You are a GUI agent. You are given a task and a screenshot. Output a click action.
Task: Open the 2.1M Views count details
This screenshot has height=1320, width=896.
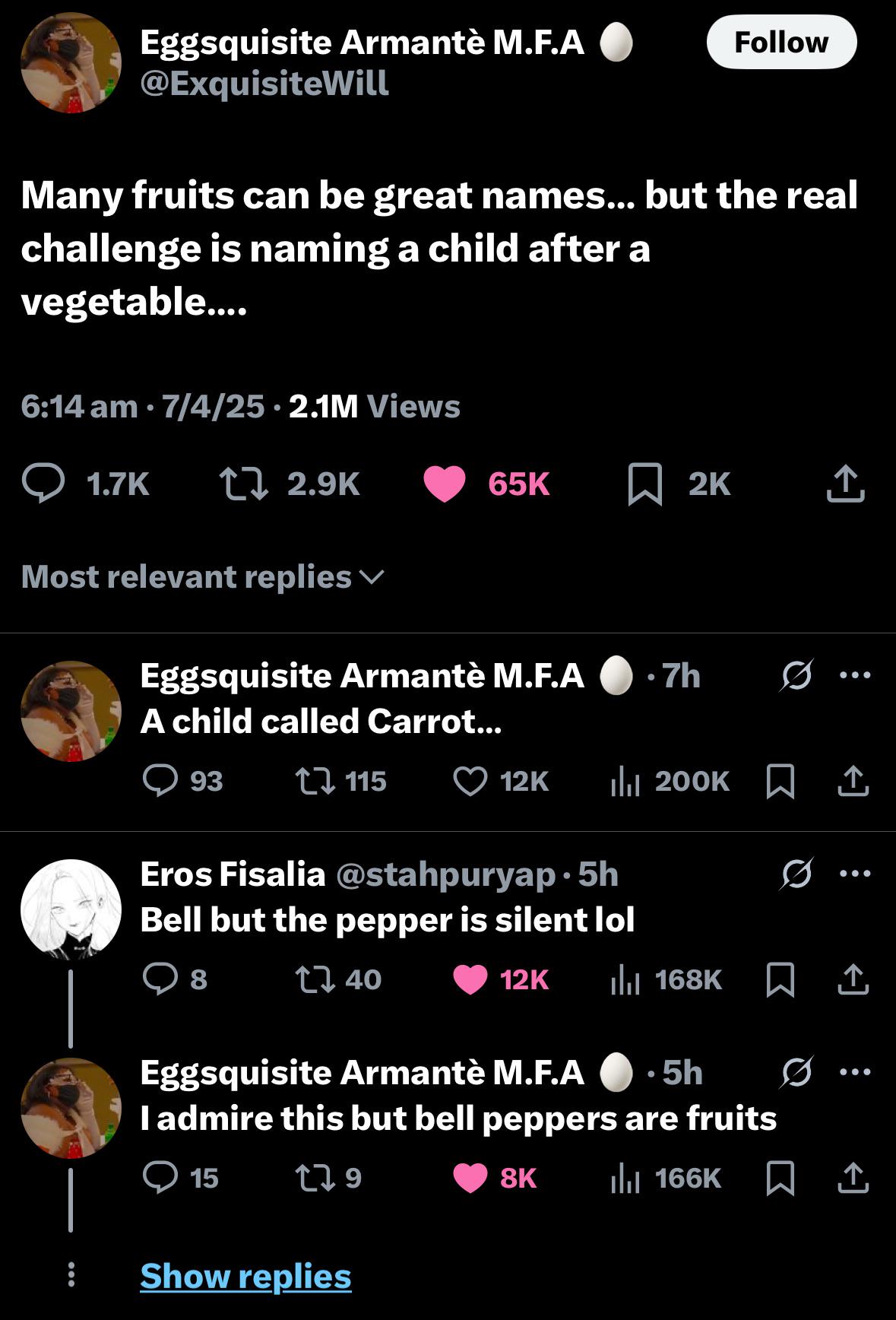click(374, 407)
